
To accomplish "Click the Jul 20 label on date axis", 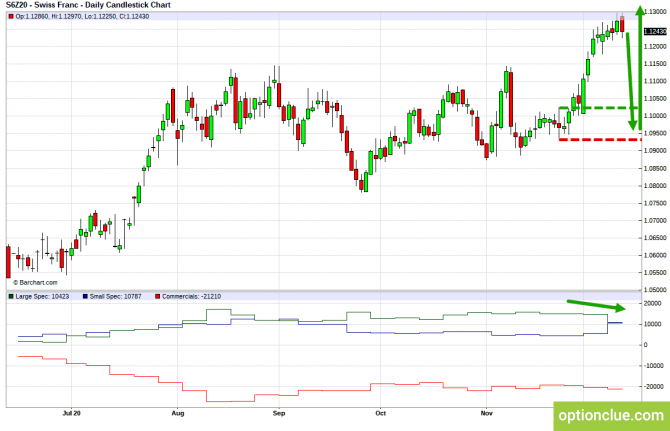I will (x=70, y=411).
